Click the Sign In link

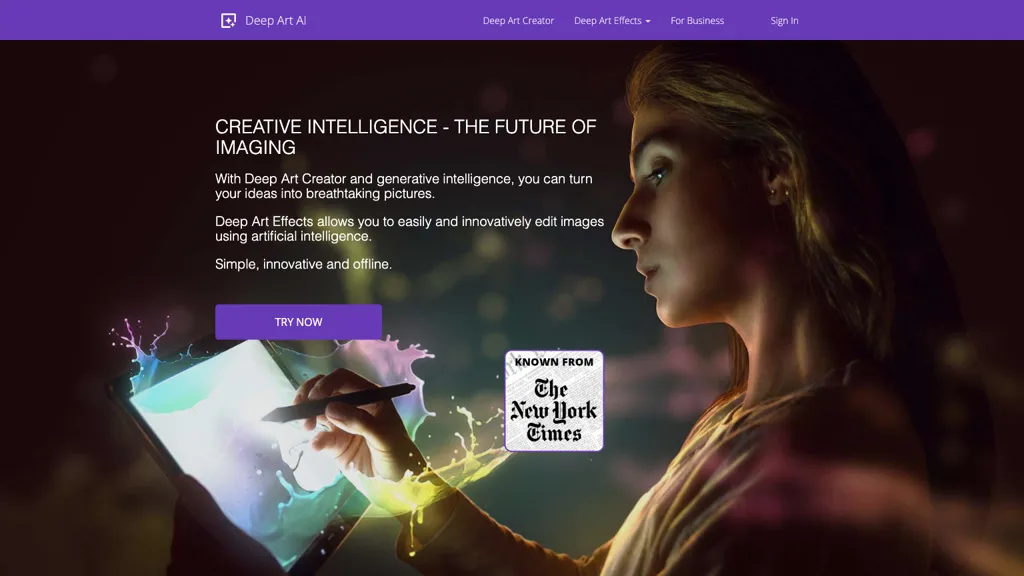click(x=784, y=21)
